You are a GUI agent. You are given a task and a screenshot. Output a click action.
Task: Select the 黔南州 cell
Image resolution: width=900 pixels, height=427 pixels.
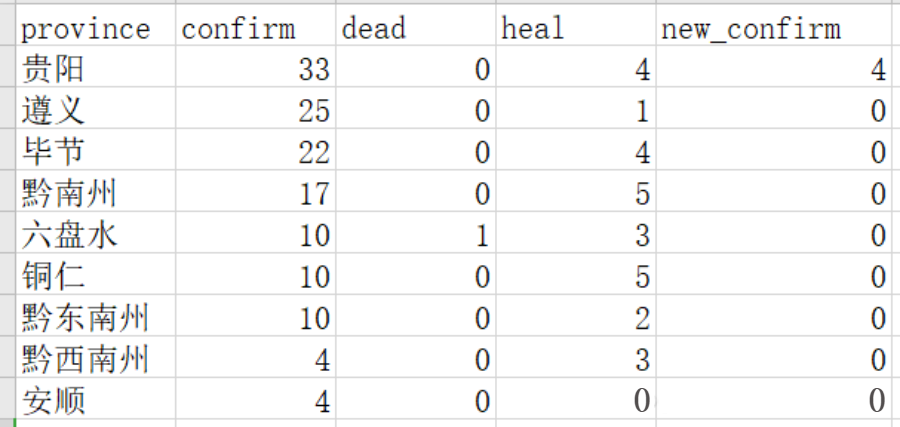point(96,193)
